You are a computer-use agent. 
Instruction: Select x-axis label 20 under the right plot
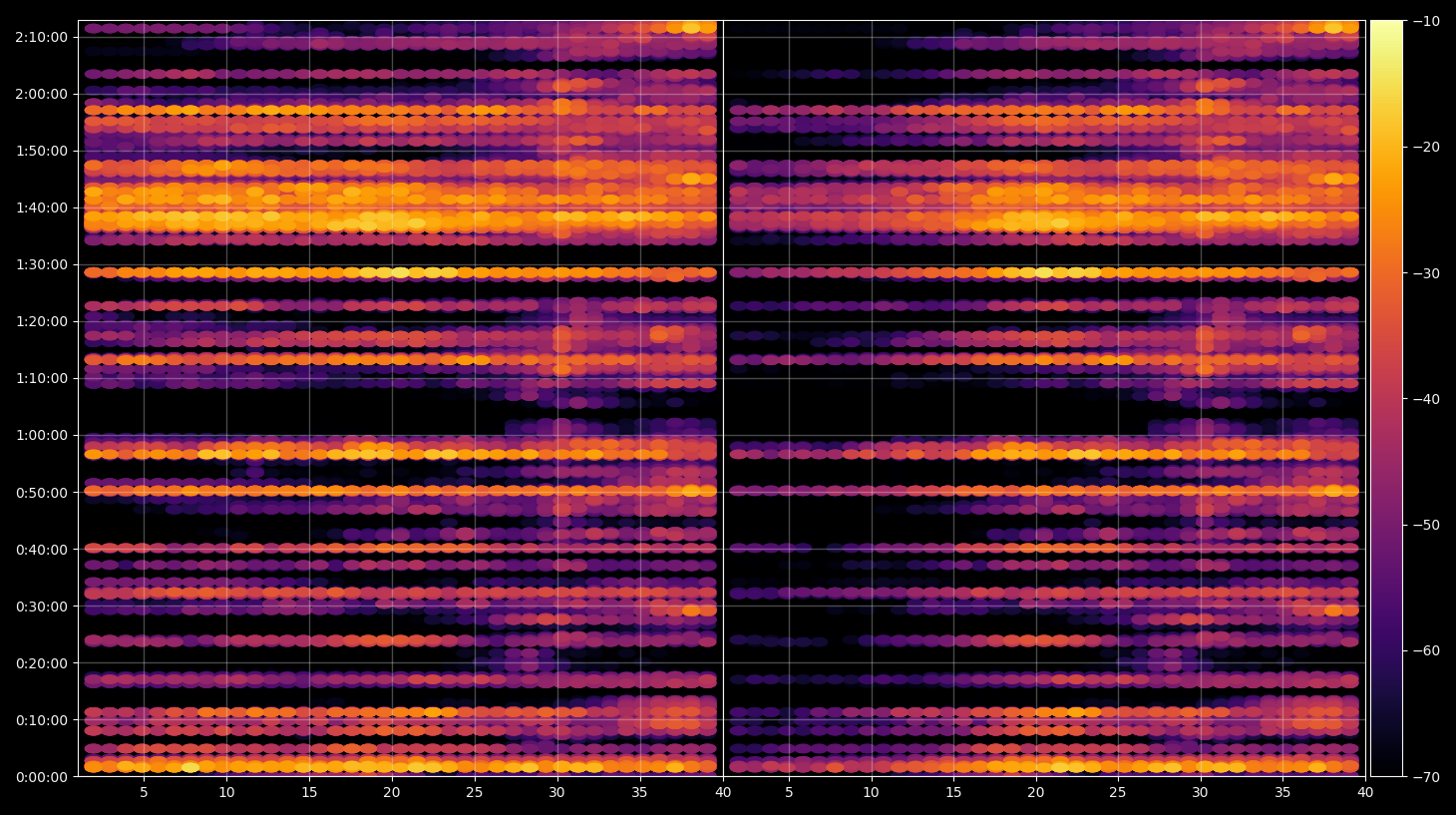(x=1036, y=793)
